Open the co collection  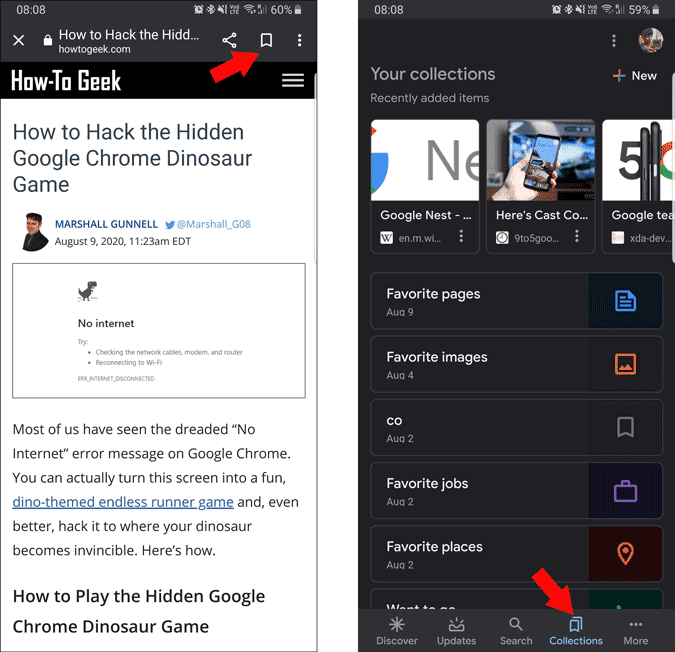coord(516,427)
